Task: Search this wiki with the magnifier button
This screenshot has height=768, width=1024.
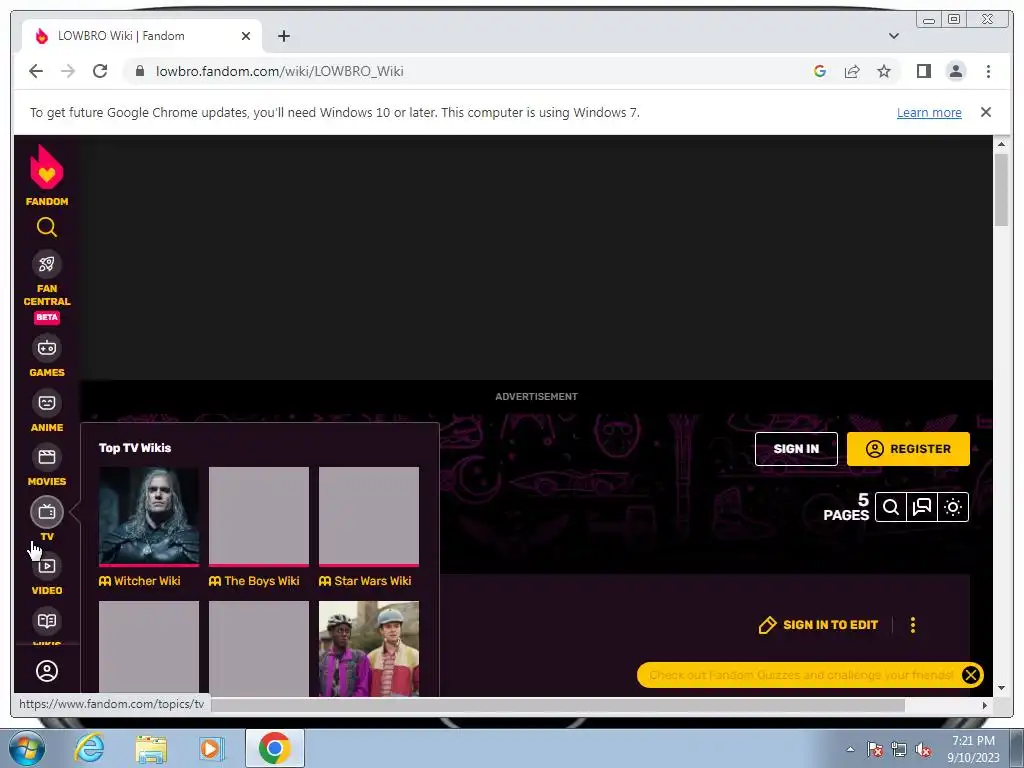Action: coord(891,507)
